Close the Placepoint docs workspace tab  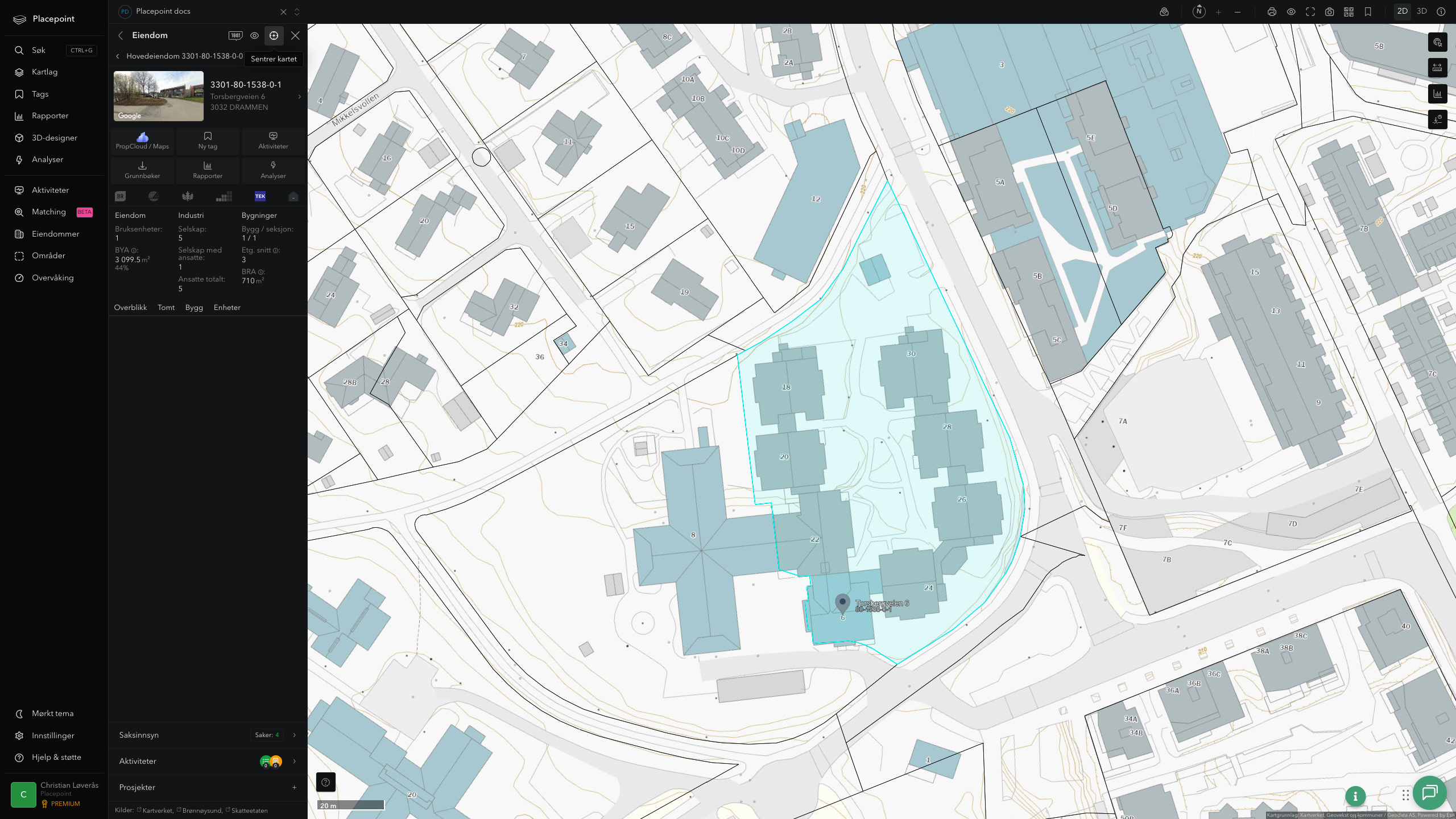click(283, 11)
